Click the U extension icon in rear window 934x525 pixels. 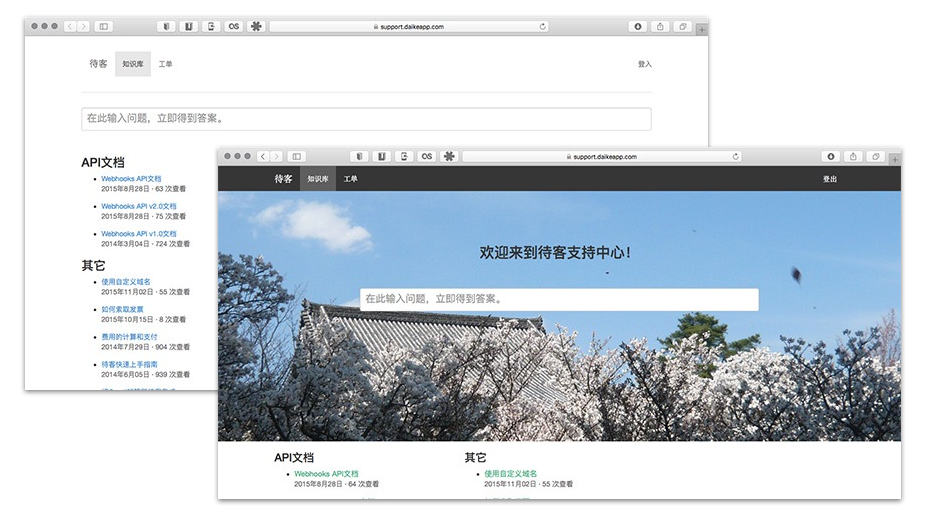[x=189, y=26]
